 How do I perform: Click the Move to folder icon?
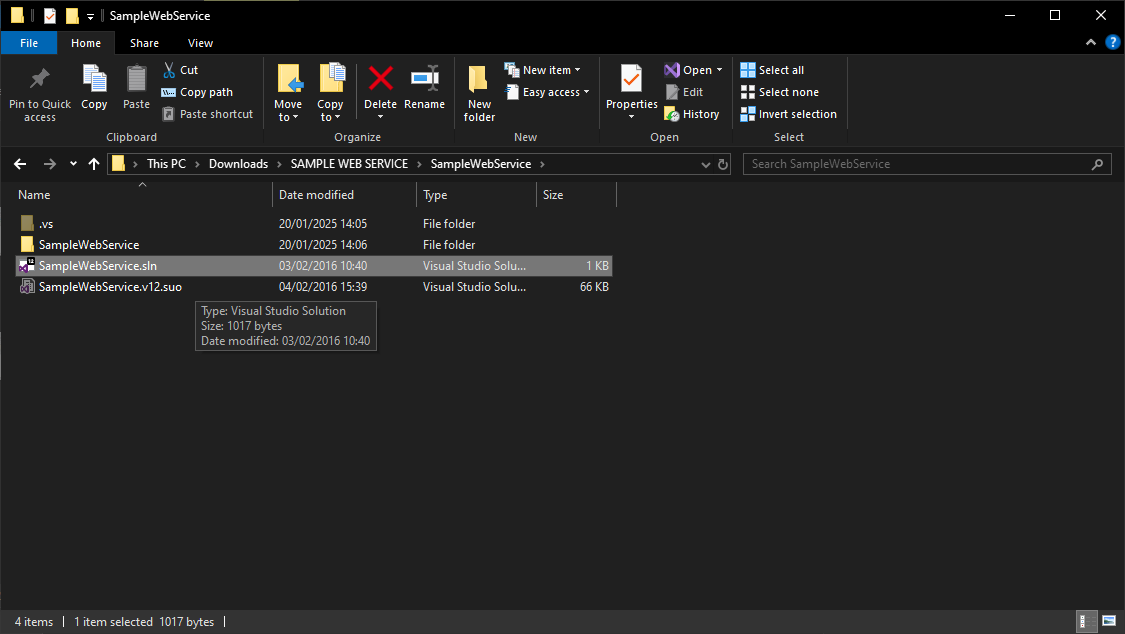pos(288,79)
